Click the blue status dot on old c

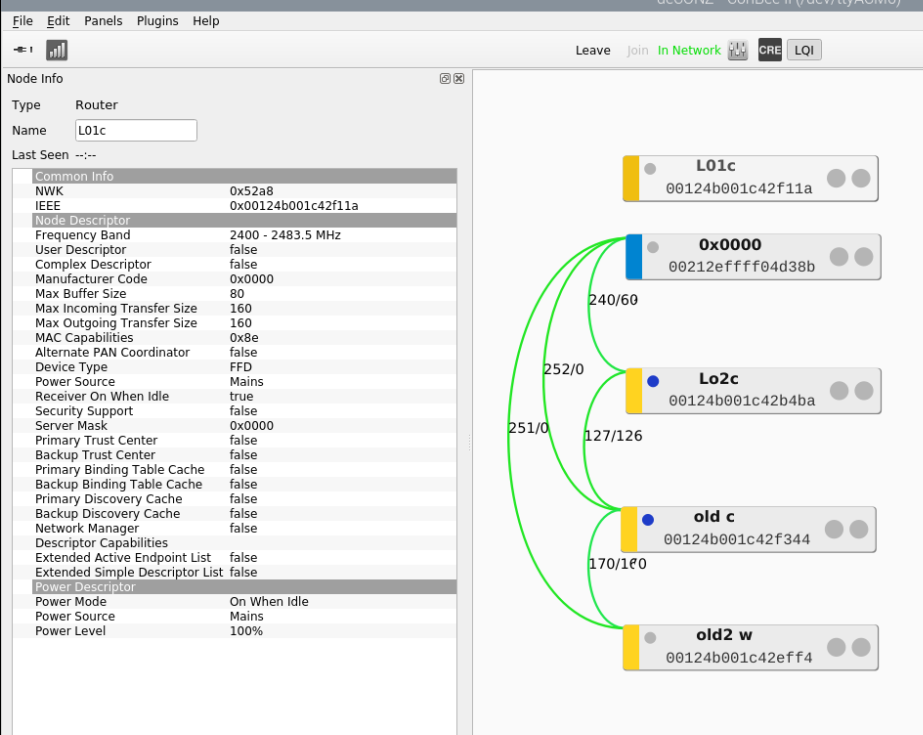pos(648,520)
